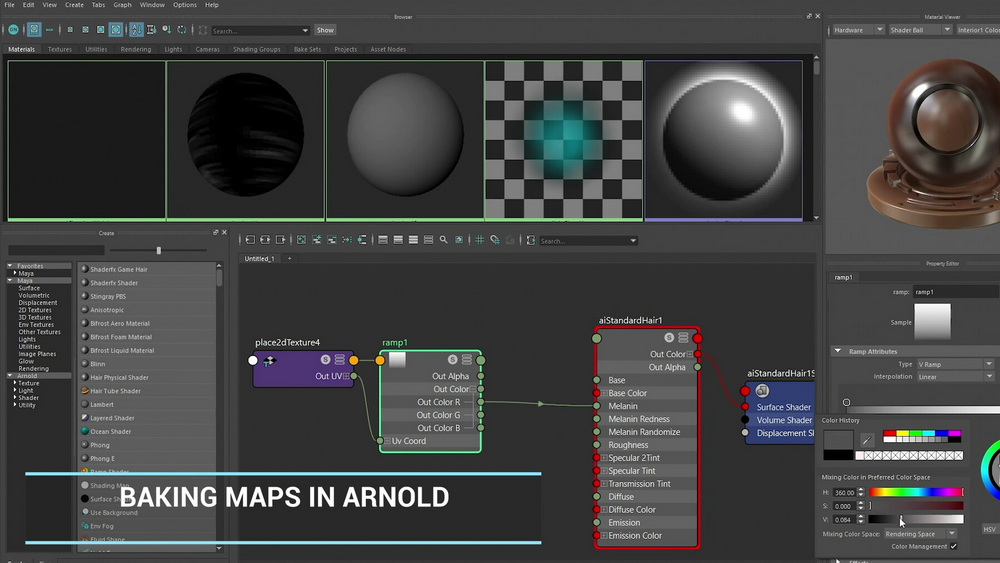Expand the Arnold Texture tree item

click(x=15, y=383)
